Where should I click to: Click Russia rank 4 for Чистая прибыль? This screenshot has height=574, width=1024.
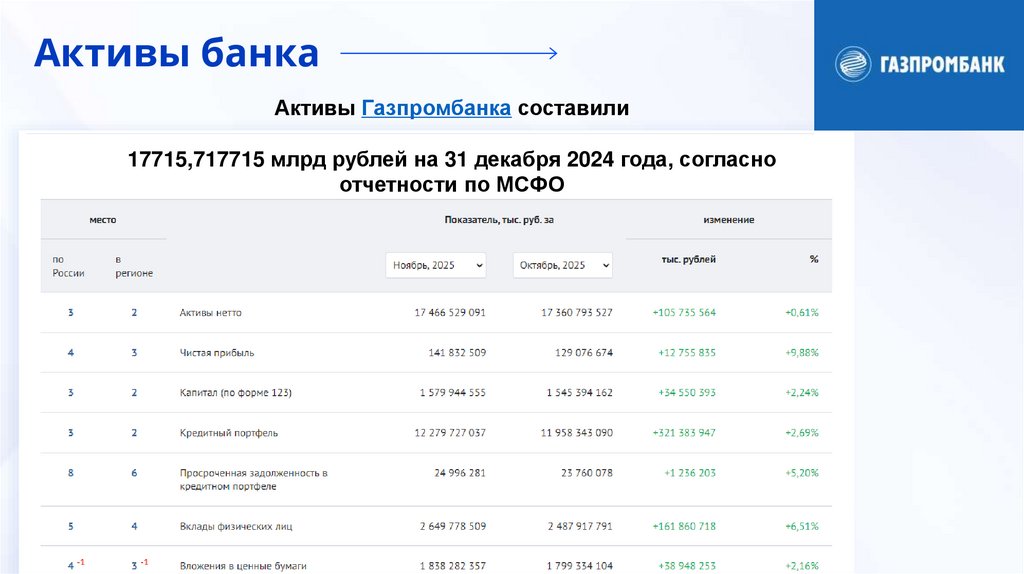click(x=71, y=353)
